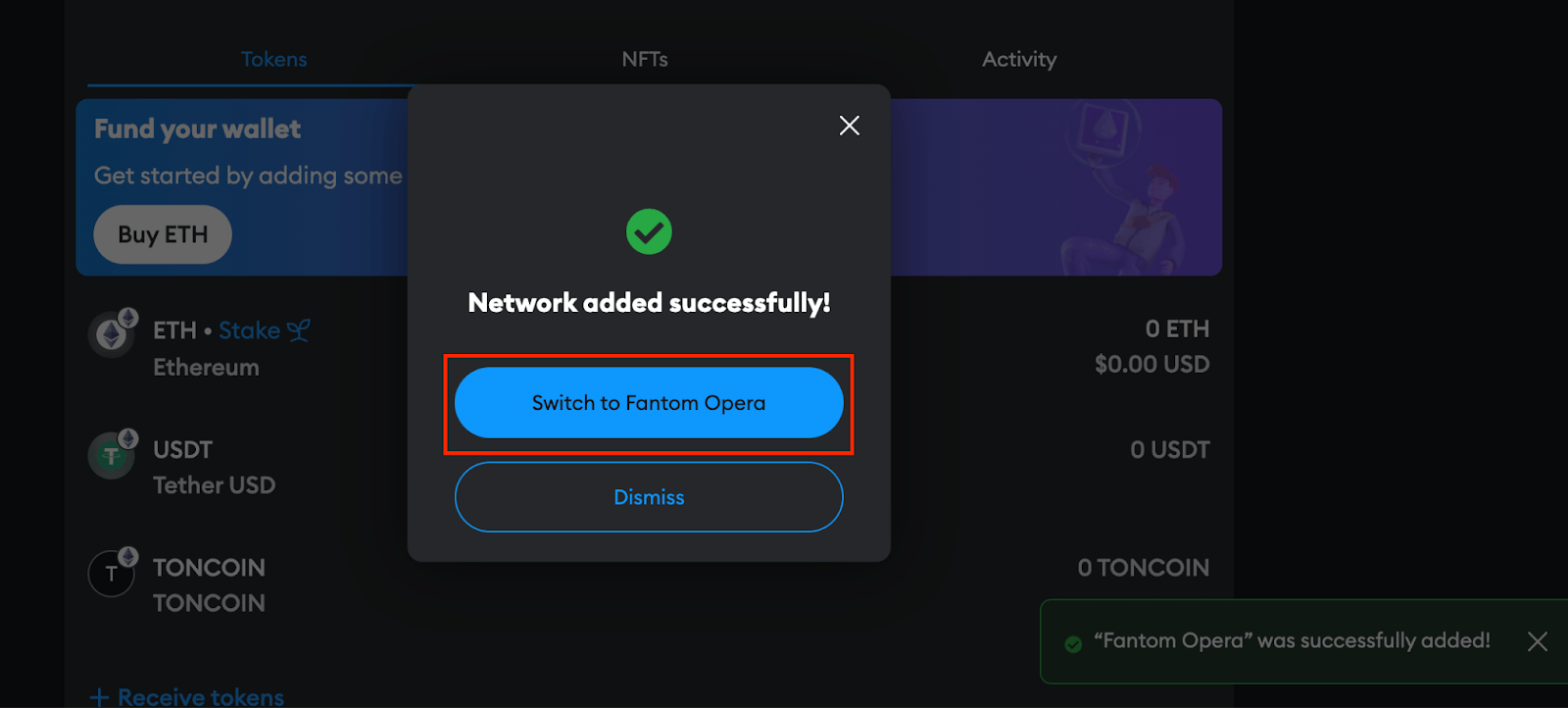Click the TONCOIN token icon

[112, 574]
